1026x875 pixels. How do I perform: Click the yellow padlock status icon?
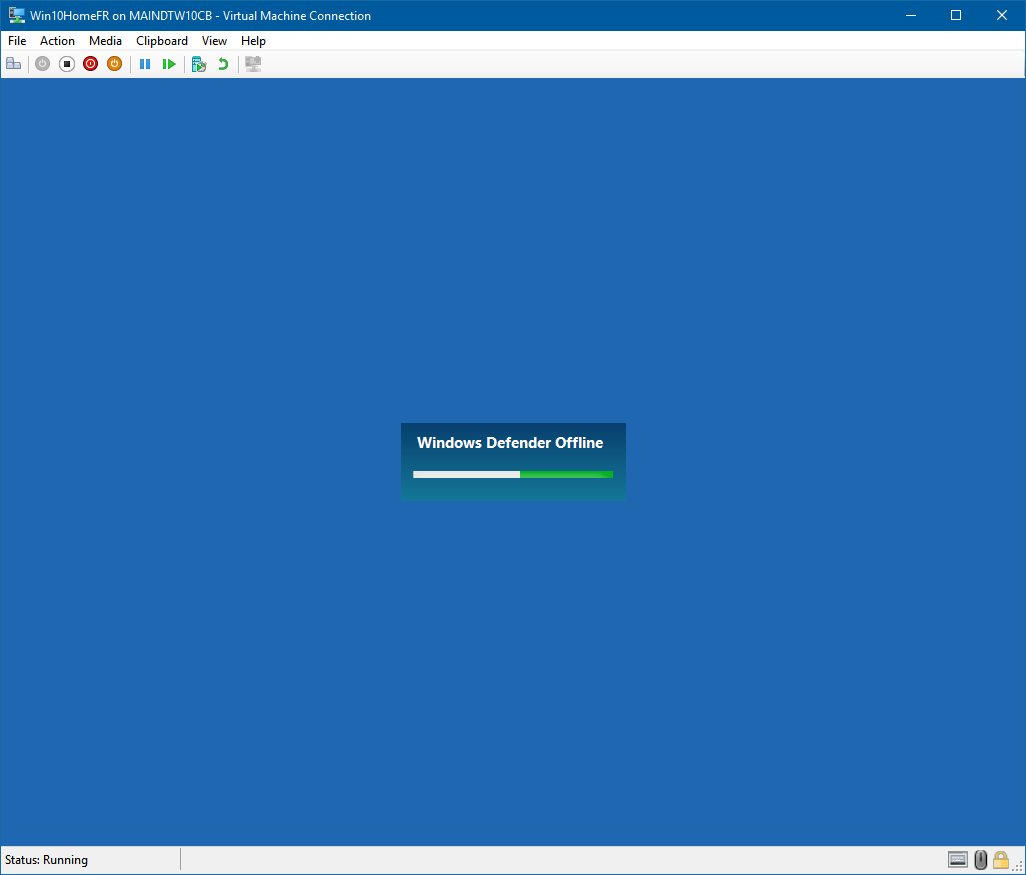(x=1000, y=860)
